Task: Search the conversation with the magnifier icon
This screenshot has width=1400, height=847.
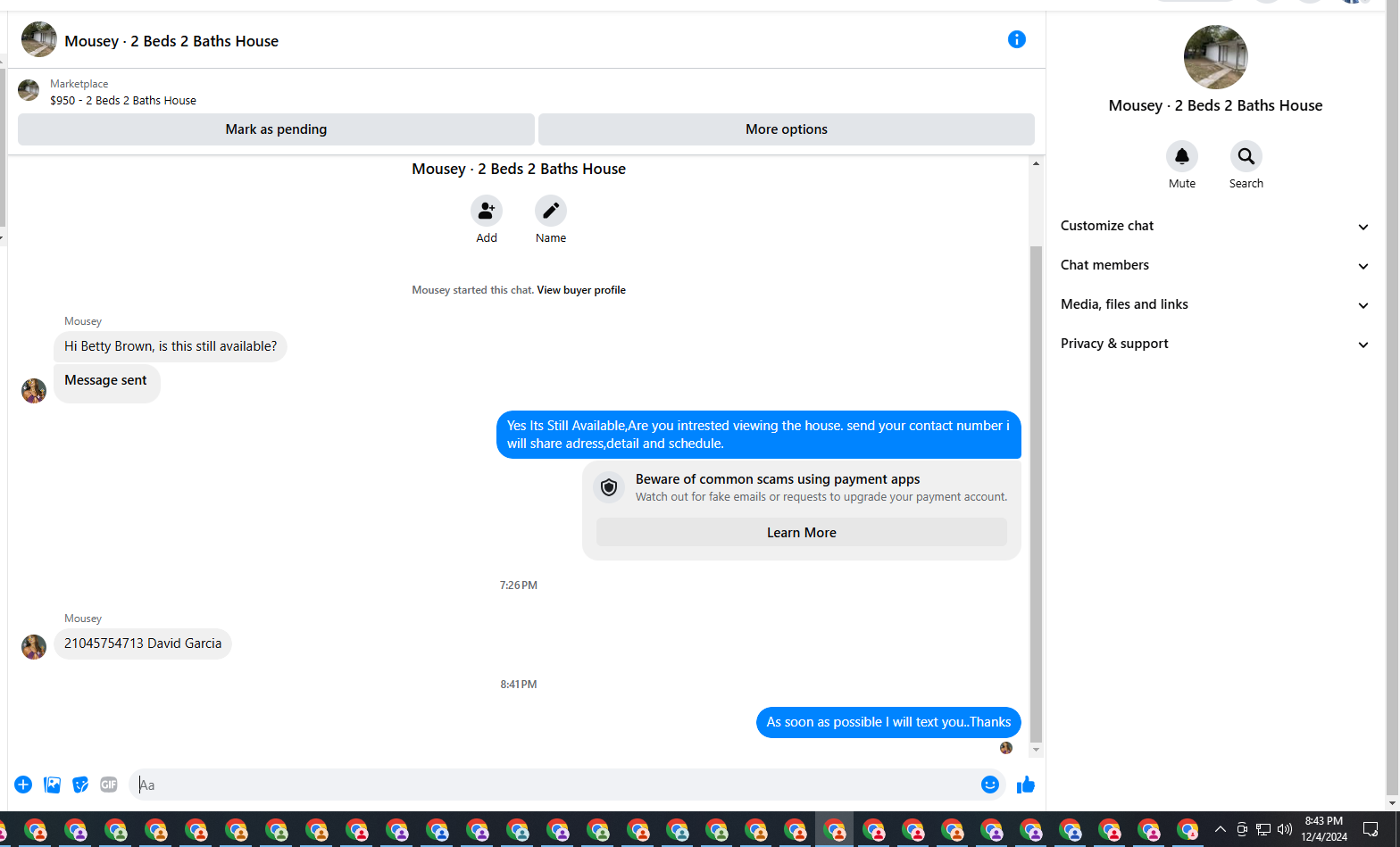Action: (1246, 156)
